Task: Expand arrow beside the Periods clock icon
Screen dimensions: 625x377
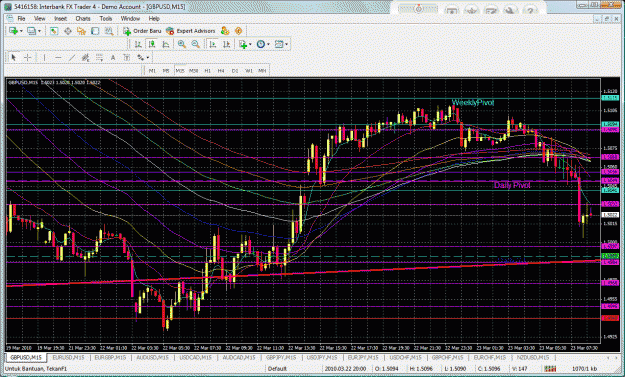Action: (x=268, y=44)
